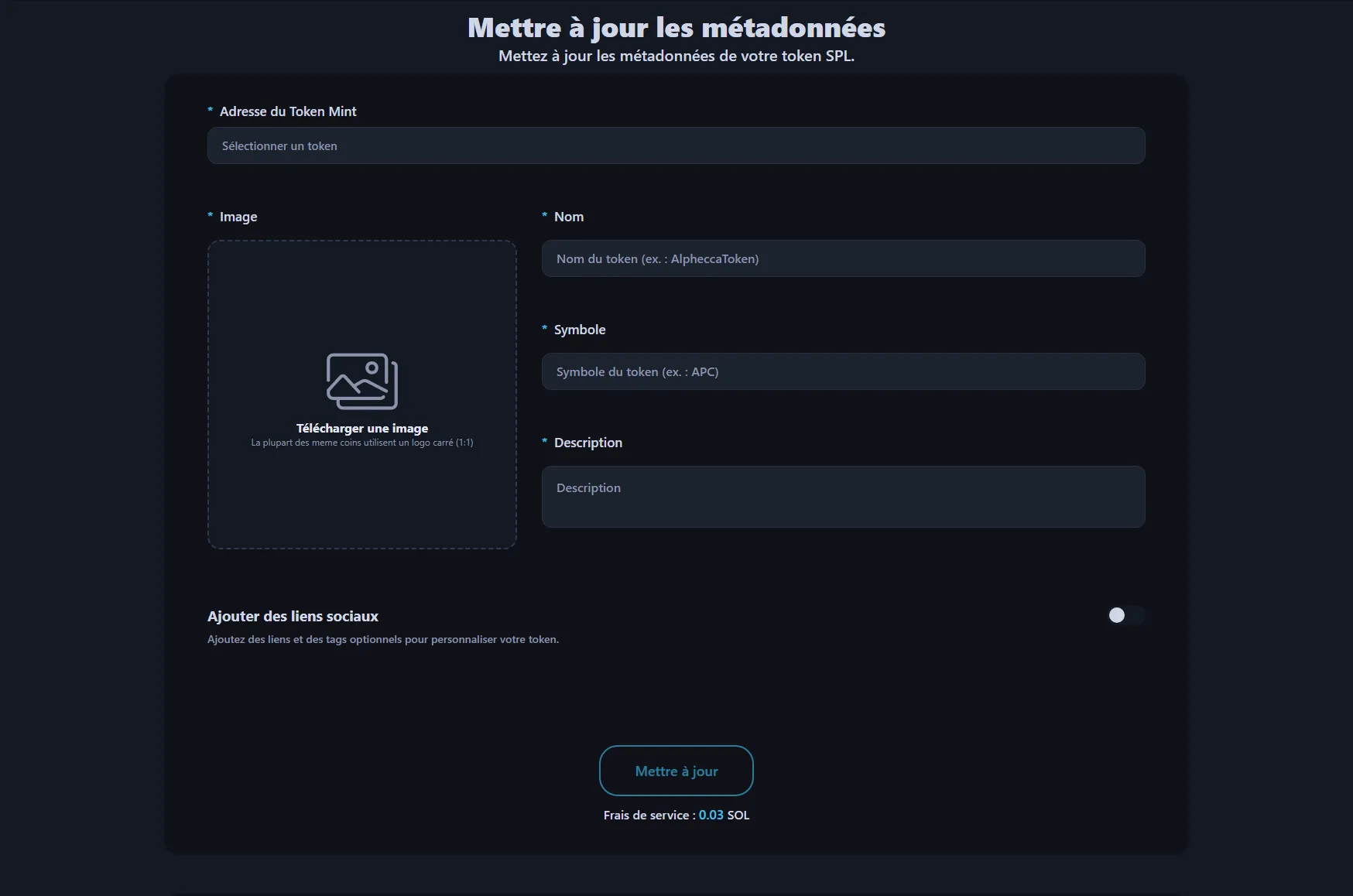The image size is (1353, 896).
Task: Click the optional links and tags description
Action: point(383,639)
